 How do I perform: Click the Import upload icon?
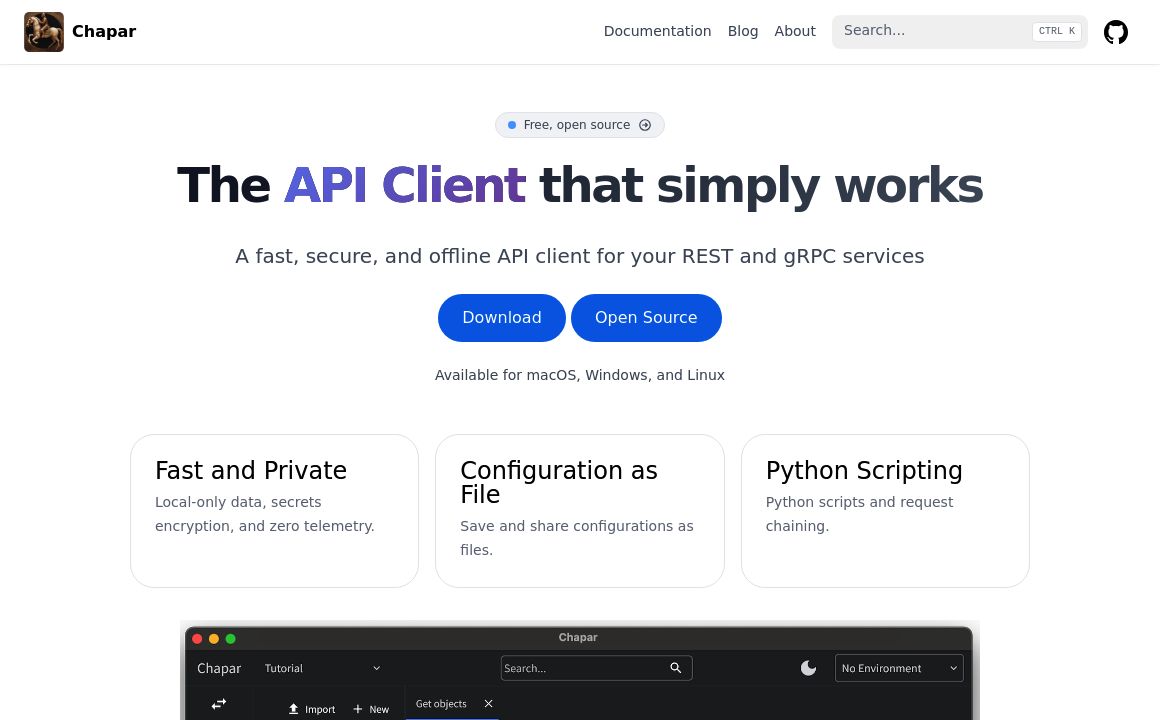click(x=293, y=709)
